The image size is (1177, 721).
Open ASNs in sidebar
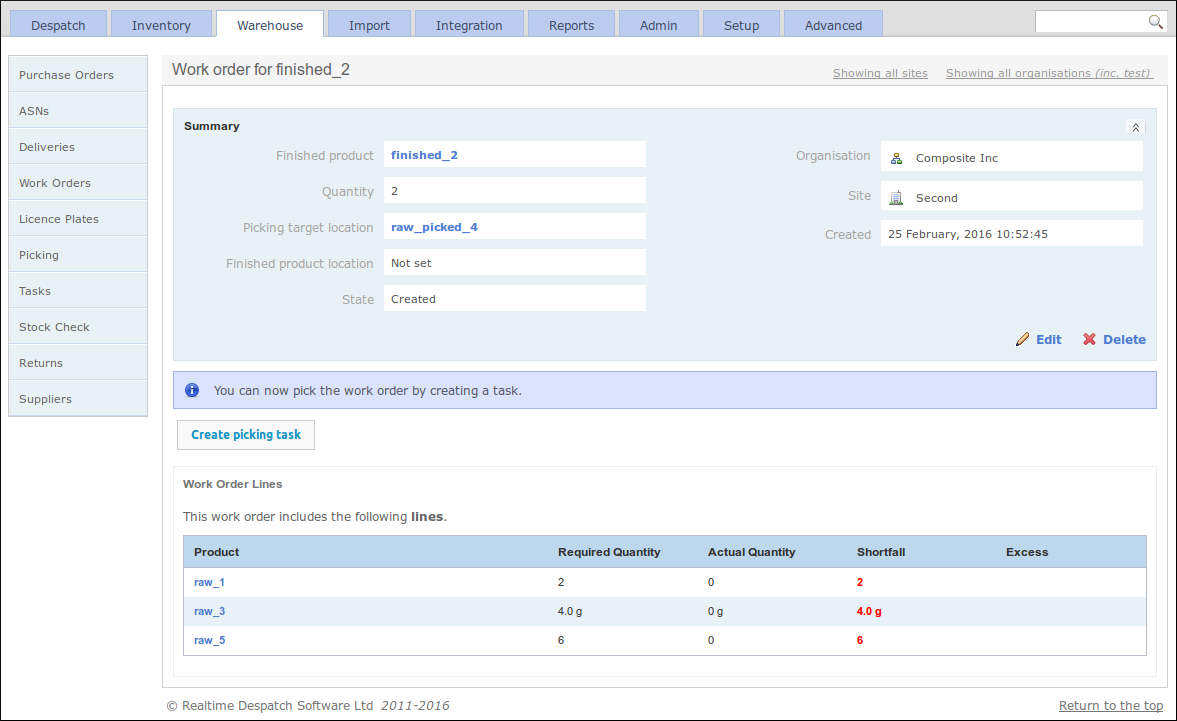tap(78, 110)
